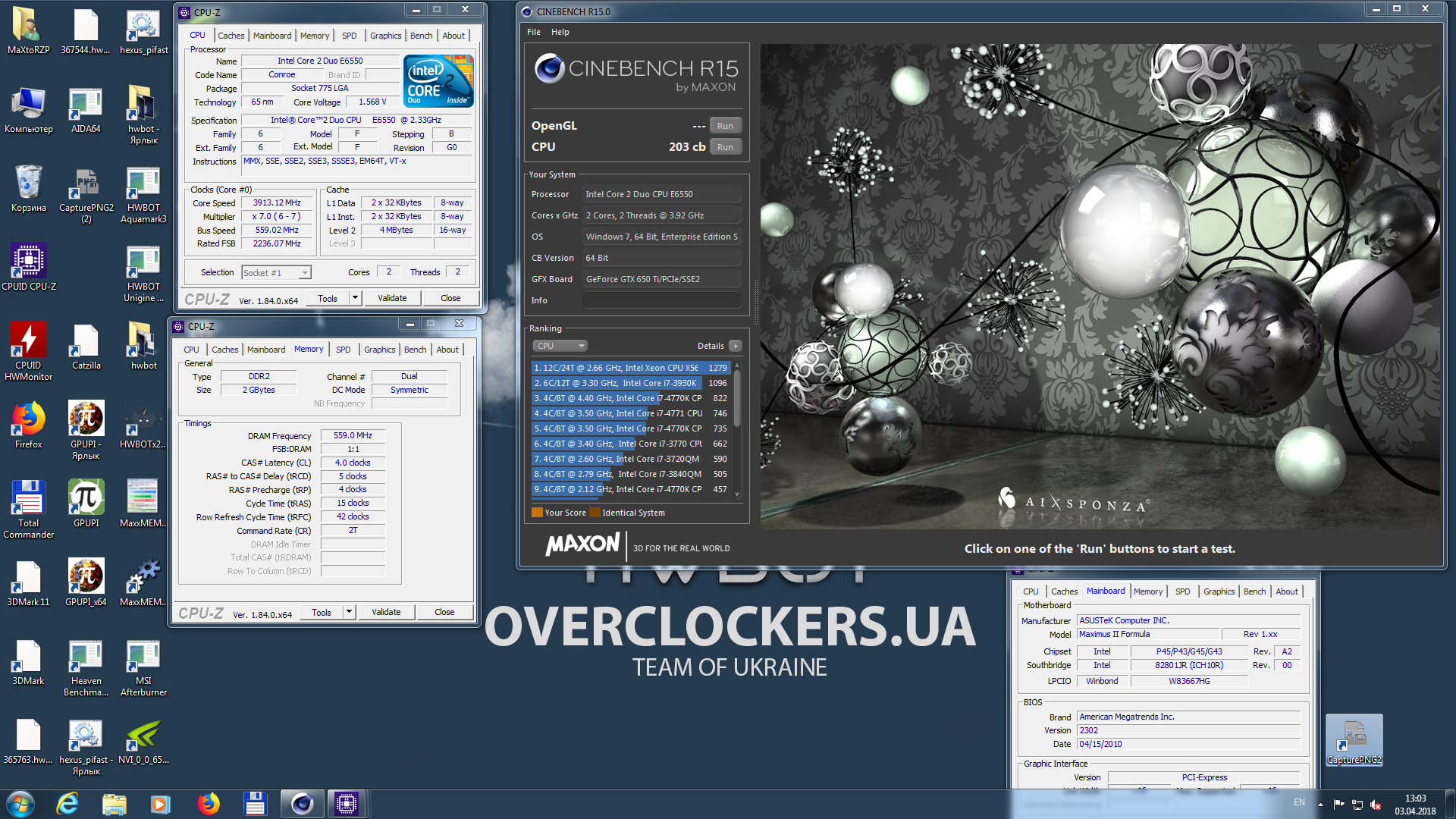1456x819 pixels.
Task: Expand the Tools dropdown arrow in top CPU-Z
Action: [355, 298]
